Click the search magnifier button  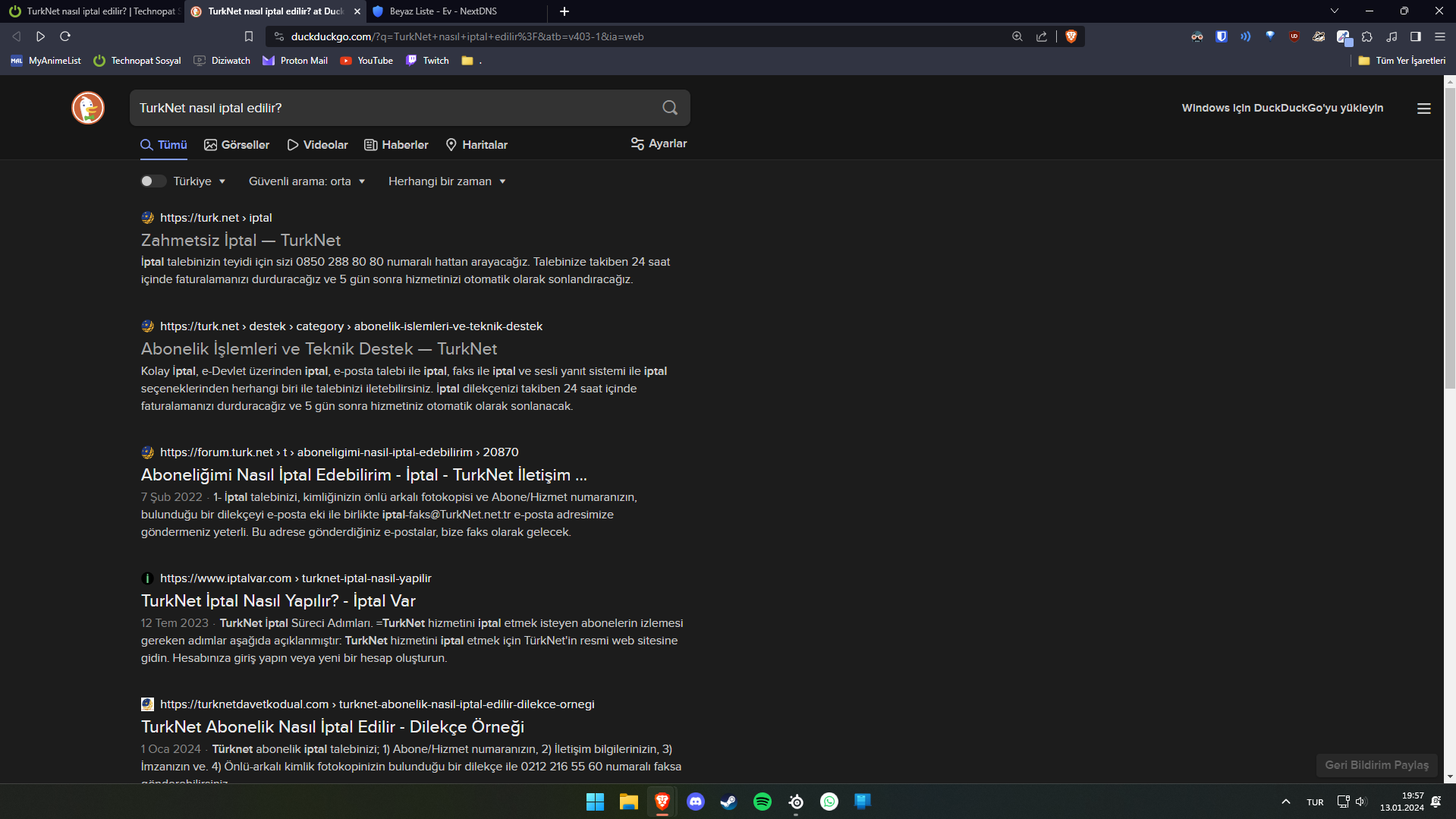click(670, 108)
